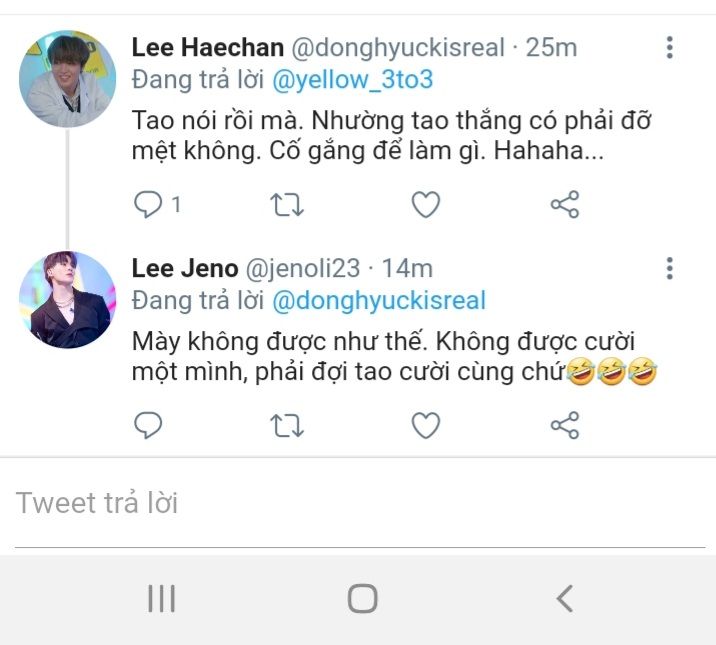Reply to Lee Haechan's tweet
This screenshot has height=645, width=716.
coord(148,205)
